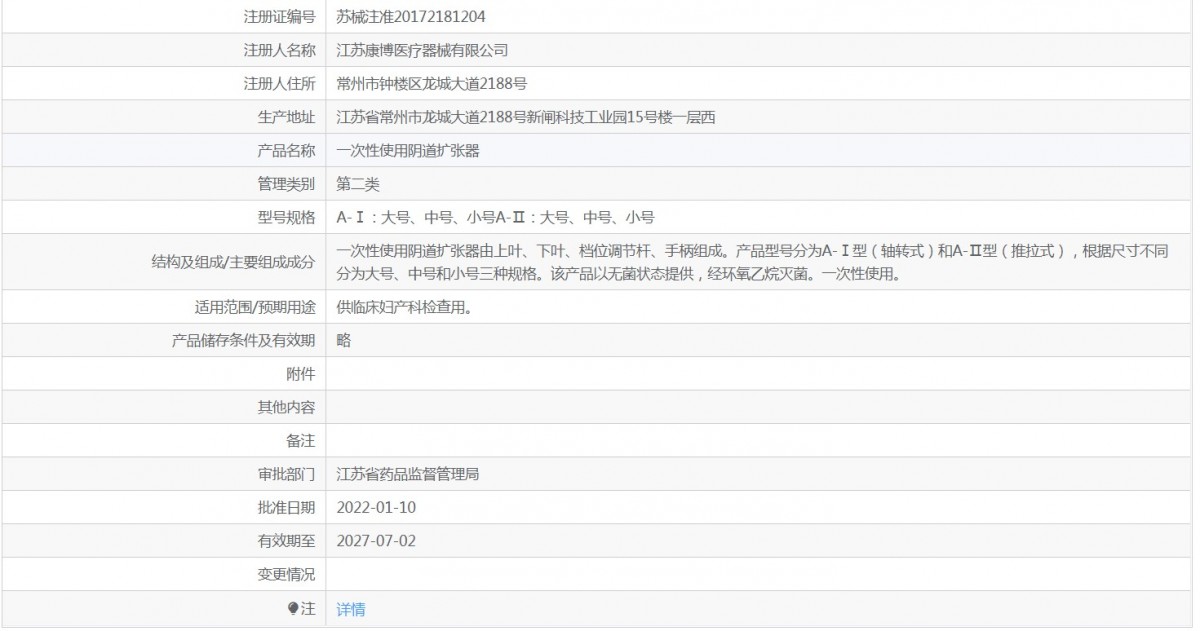
Task: Select registrant name 江苏康博医疗器械有限公司
Action: click(x=424, y=50)
